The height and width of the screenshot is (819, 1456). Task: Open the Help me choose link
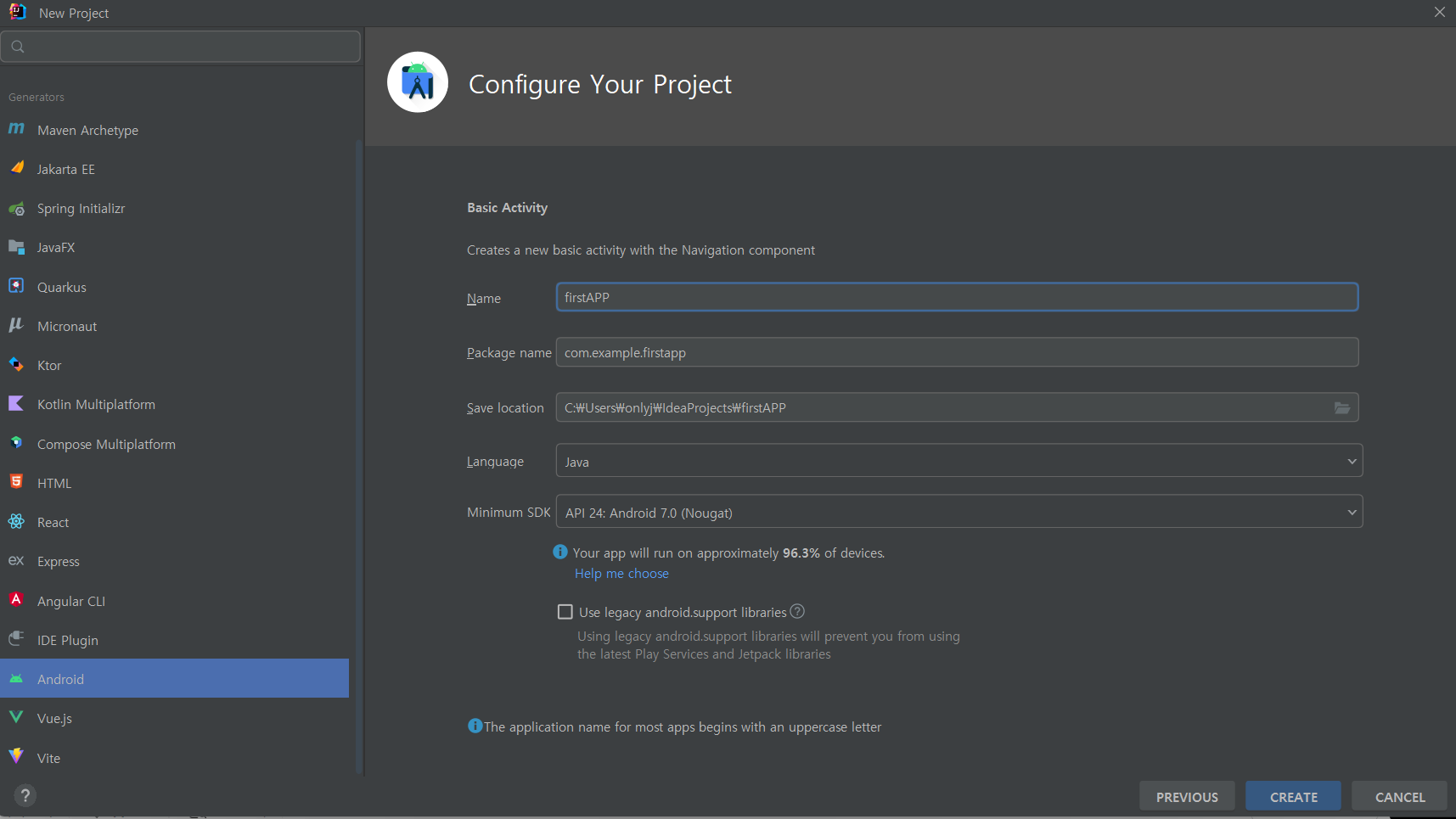tap(621, 574)
